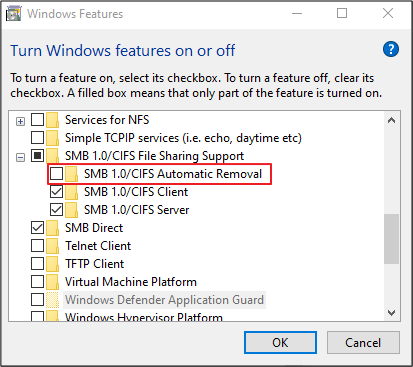
Task: Click the Windows Defender Application Guard dotted icon
Action: (x=52, y=300)
